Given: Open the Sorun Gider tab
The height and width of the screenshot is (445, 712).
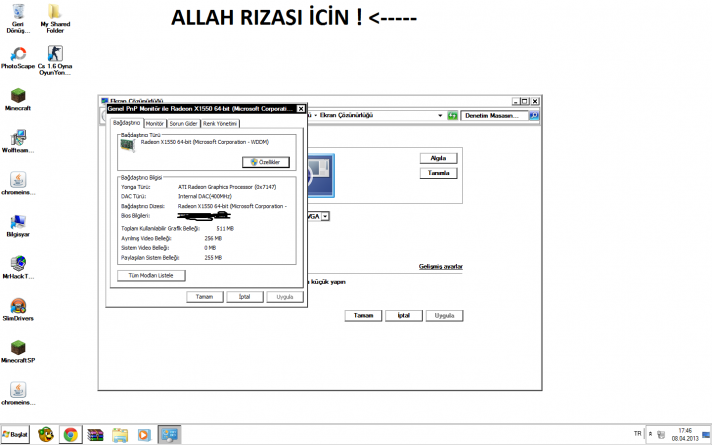Looking at the screenshot, I should pyautogui.click(x=183, y=124).
